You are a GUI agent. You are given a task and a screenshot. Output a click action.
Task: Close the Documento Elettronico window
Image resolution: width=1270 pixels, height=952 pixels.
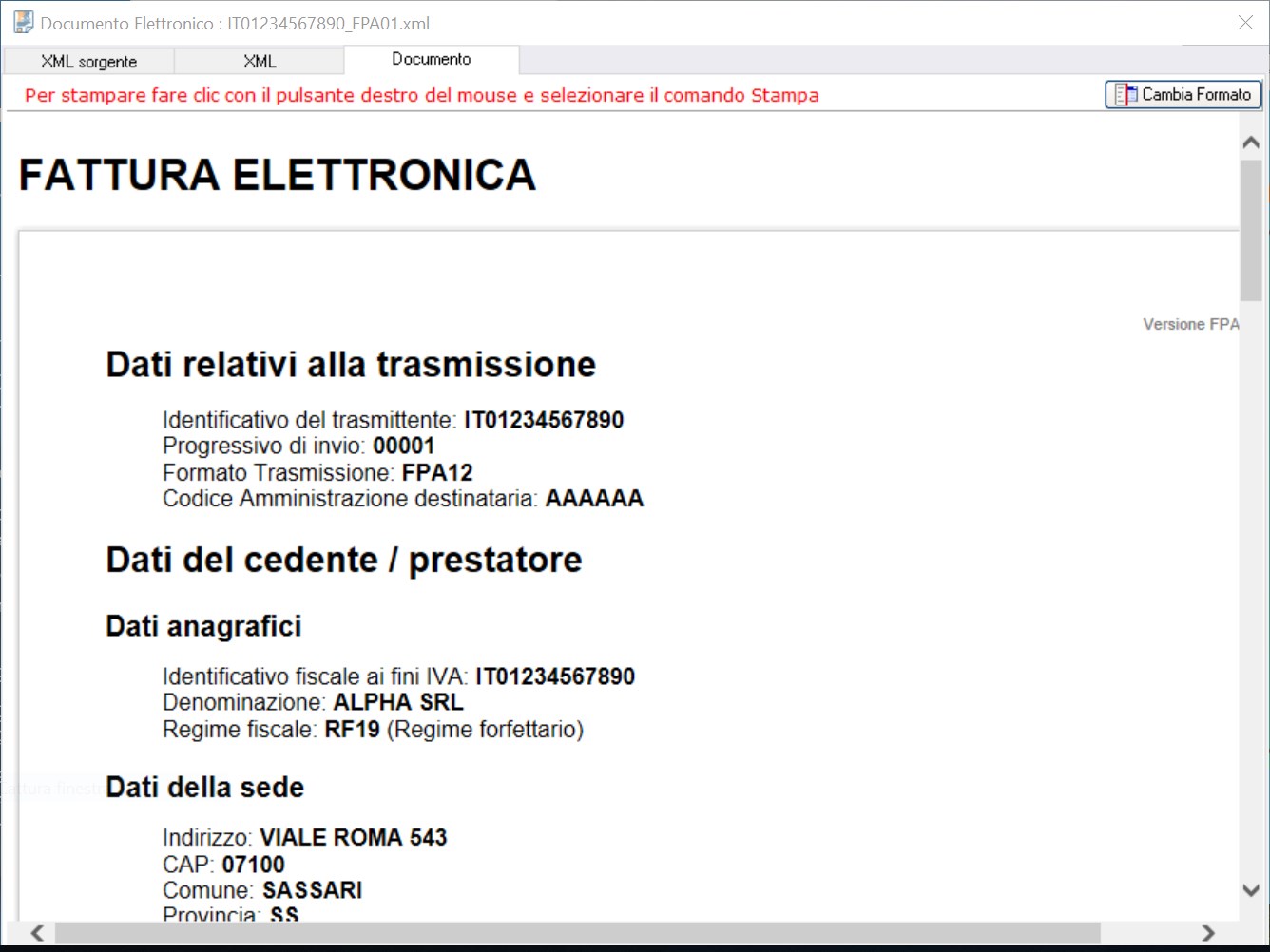pyautogui.click(x=1245, y=23)
